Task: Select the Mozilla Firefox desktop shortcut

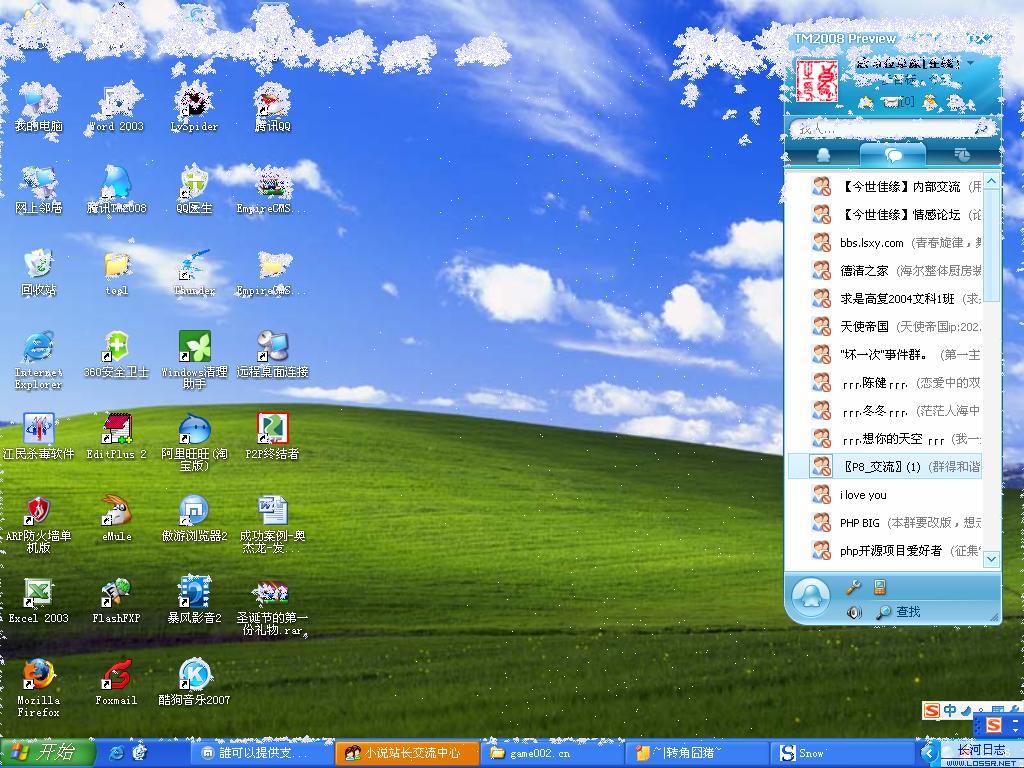Action: pyautogui.click(x=38, y=688)
